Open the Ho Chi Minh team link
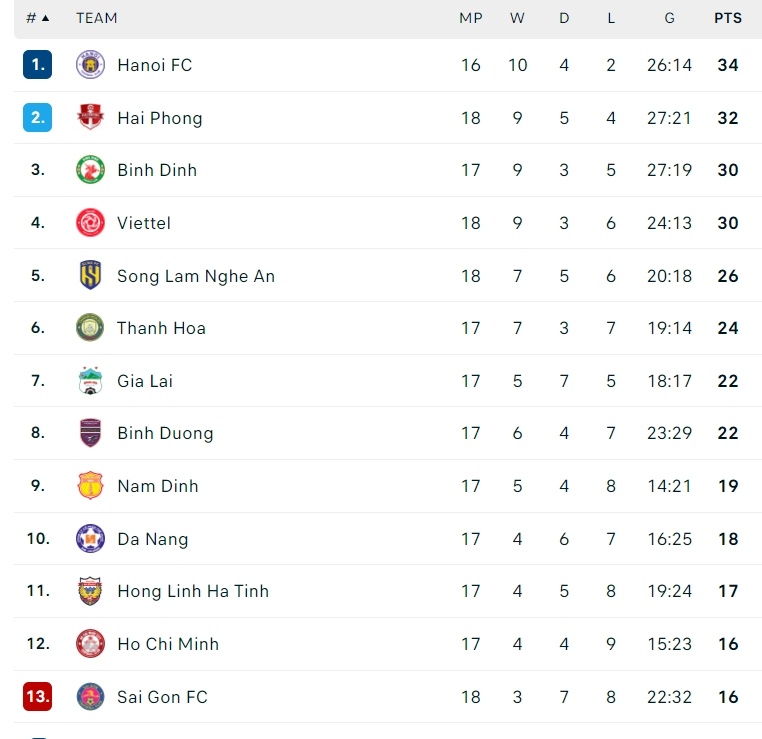Screen dimensions: 762x739 [168, 644]
